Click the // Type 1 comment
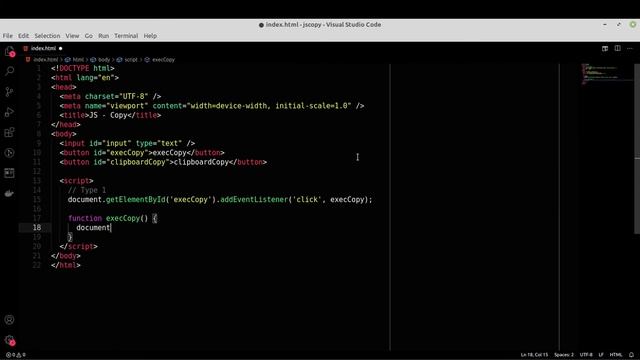The width and height of the screenshot is (640, 360). [x=87, y=190]
